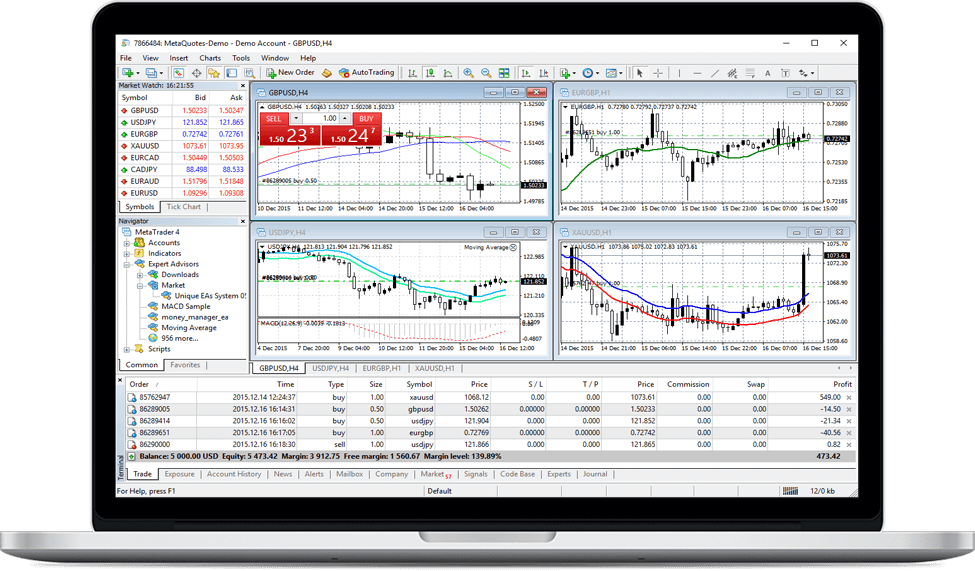This screenshot has width=975, height=571.
Task: Open the Insert menu
Action: pos(178,58)
